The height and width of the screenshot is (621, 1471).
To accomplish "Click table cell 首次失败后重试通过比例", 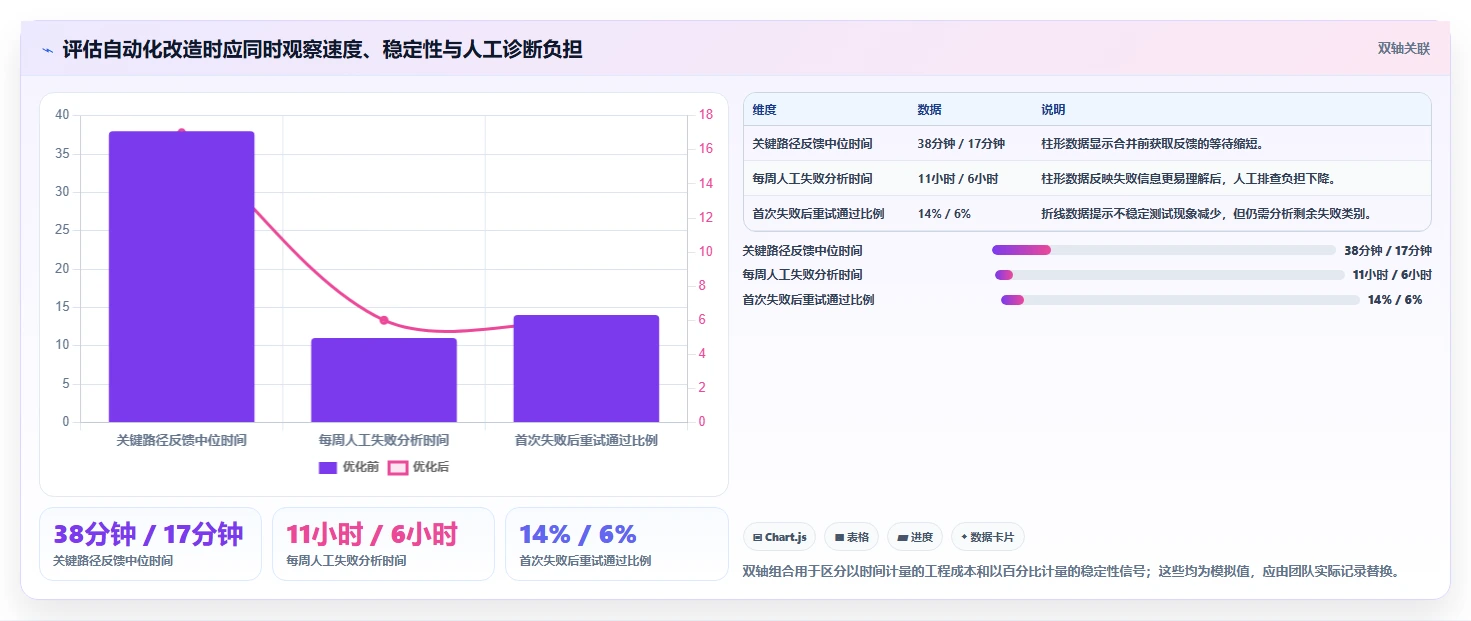I will click(818, 214).
